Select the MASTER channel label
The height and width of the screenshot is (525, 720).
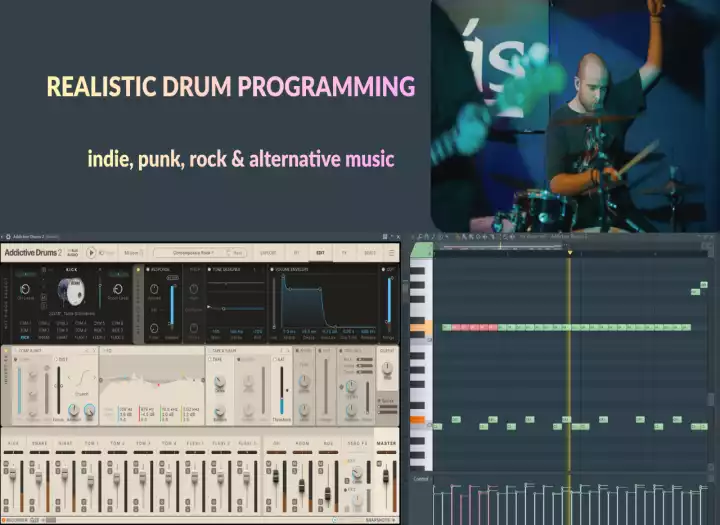[x=386, y=443]
